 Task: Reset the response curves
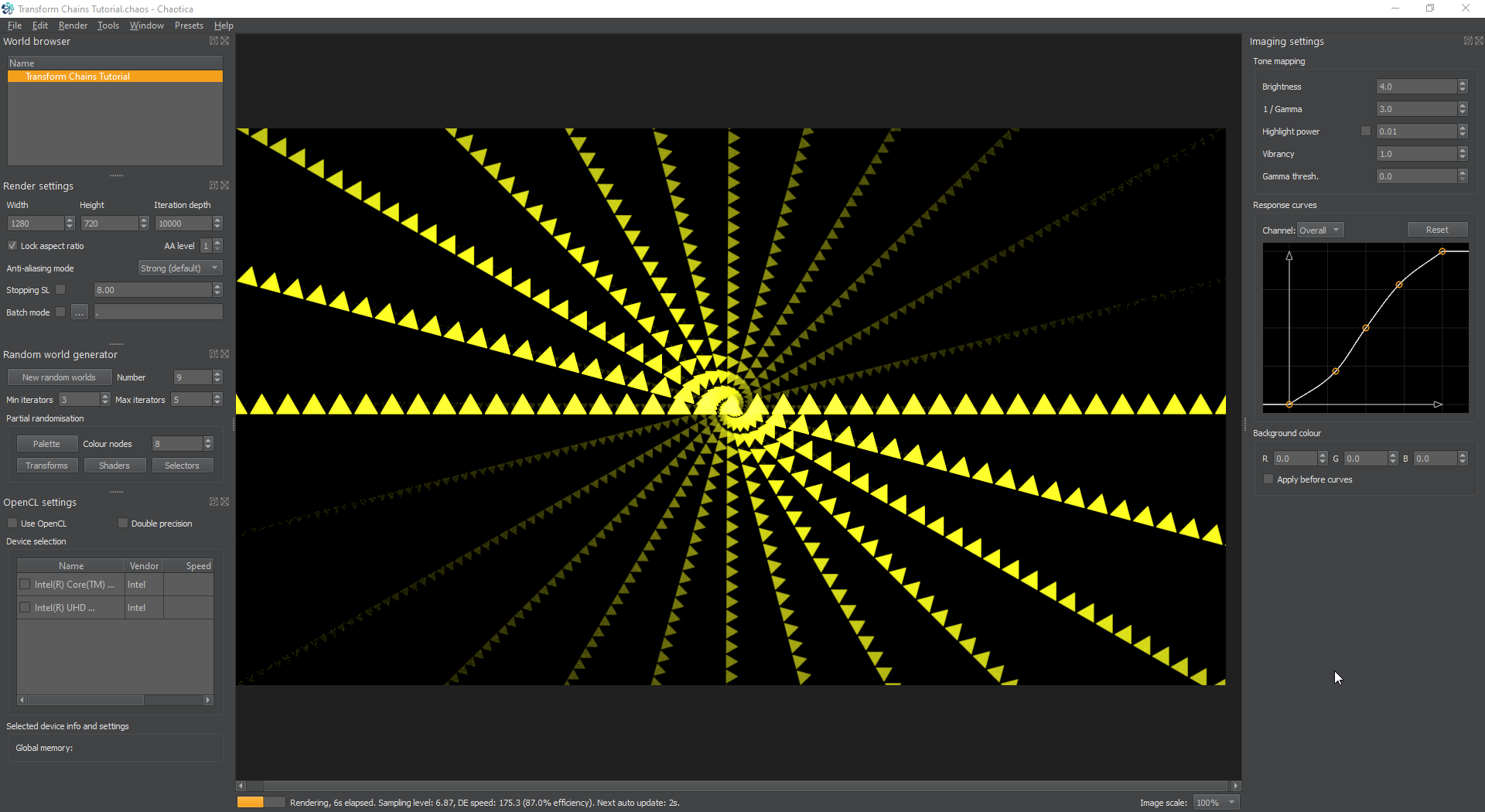coord(1437,230)
